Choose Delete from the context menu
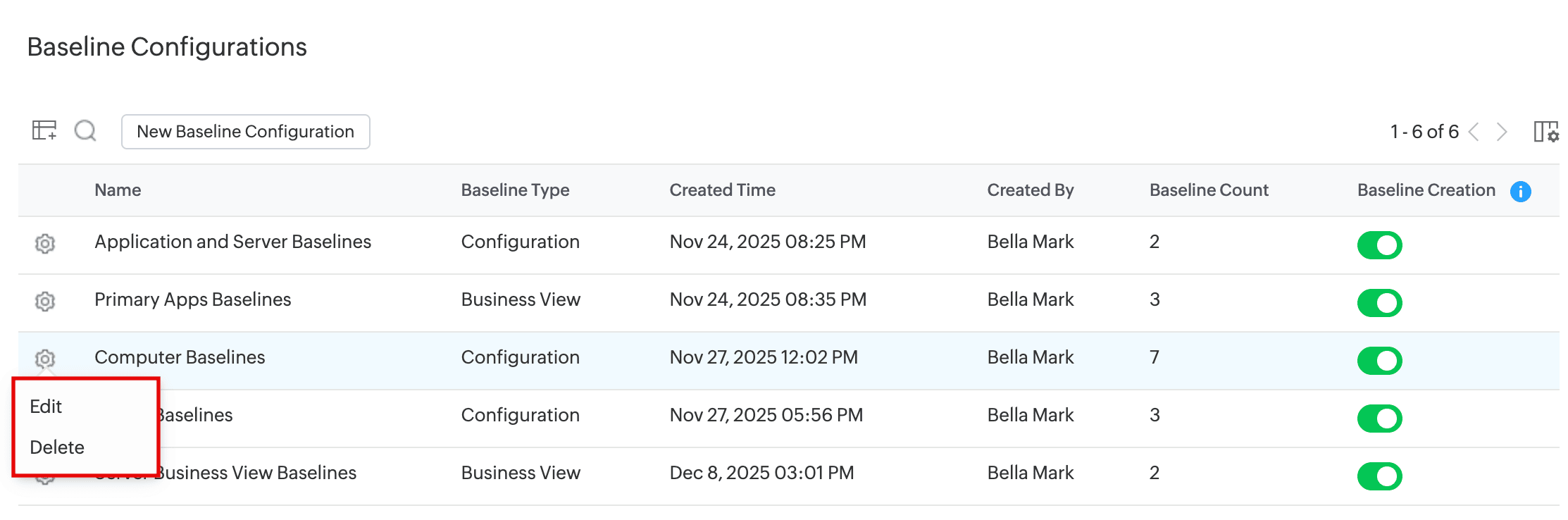The height and width of the screenshot is (520, 1568). (x=57, y=447)
